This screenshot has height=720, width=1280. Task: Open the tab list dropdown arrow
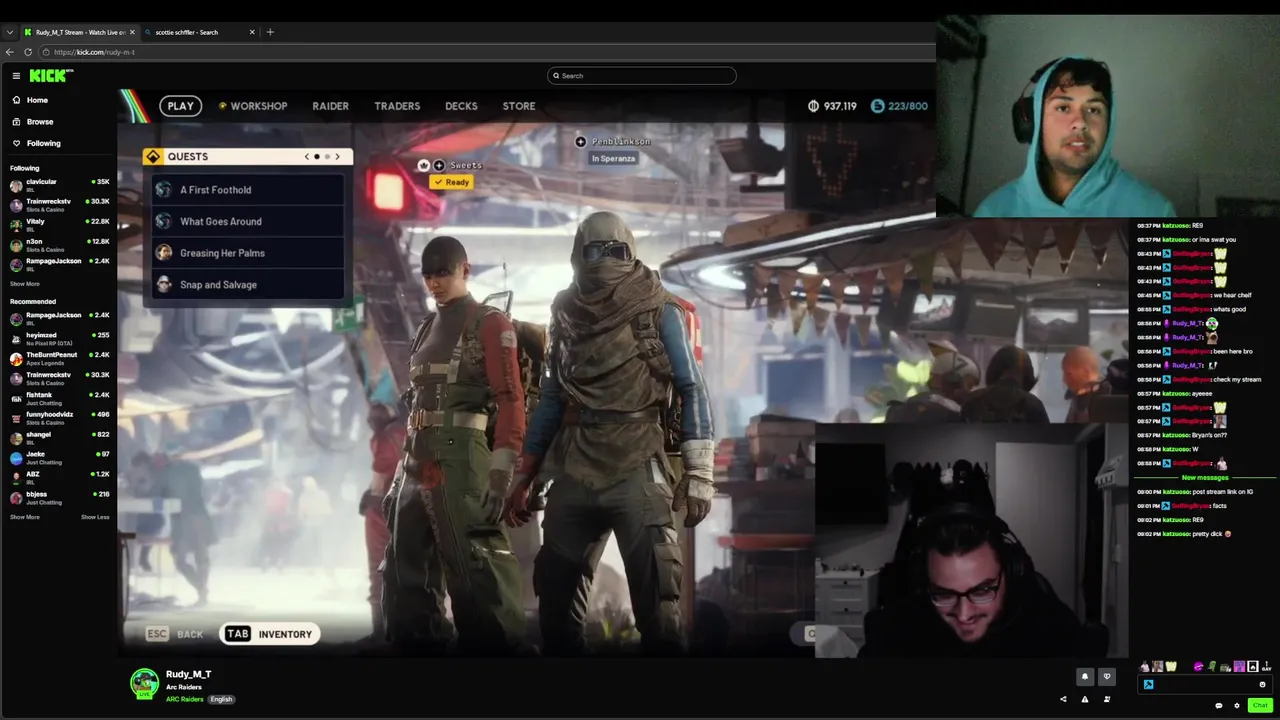point(10,32)
